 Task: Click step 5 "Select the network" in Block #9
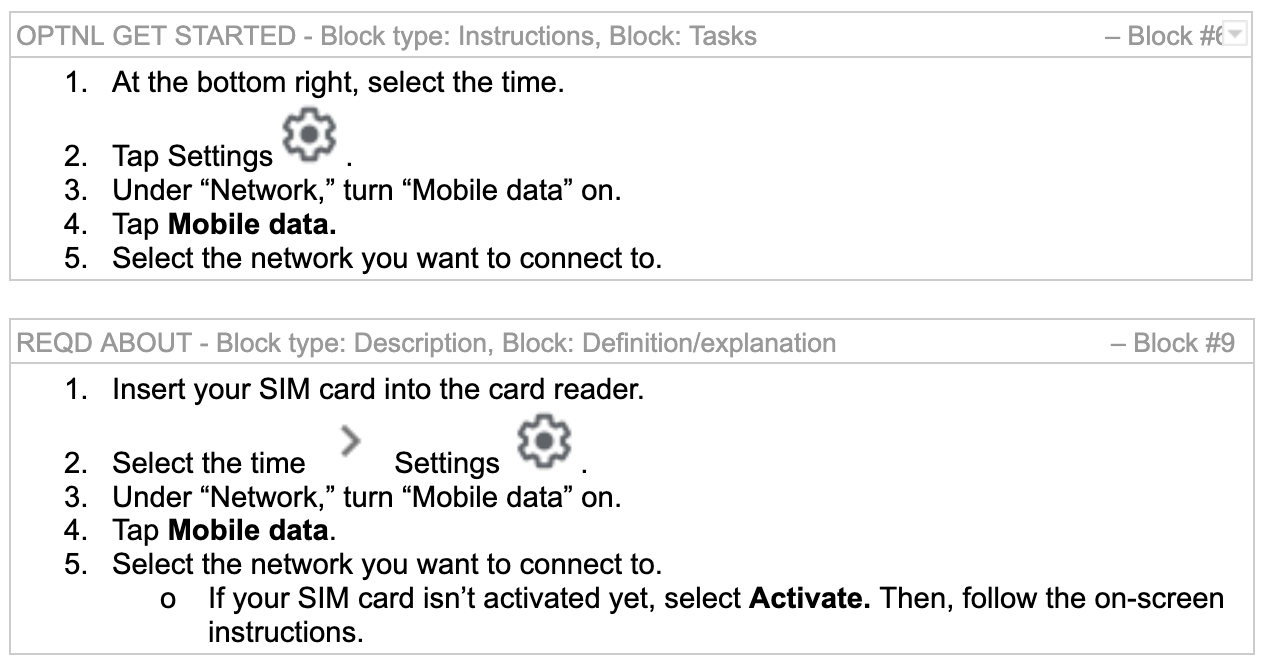tap(386, 564)
